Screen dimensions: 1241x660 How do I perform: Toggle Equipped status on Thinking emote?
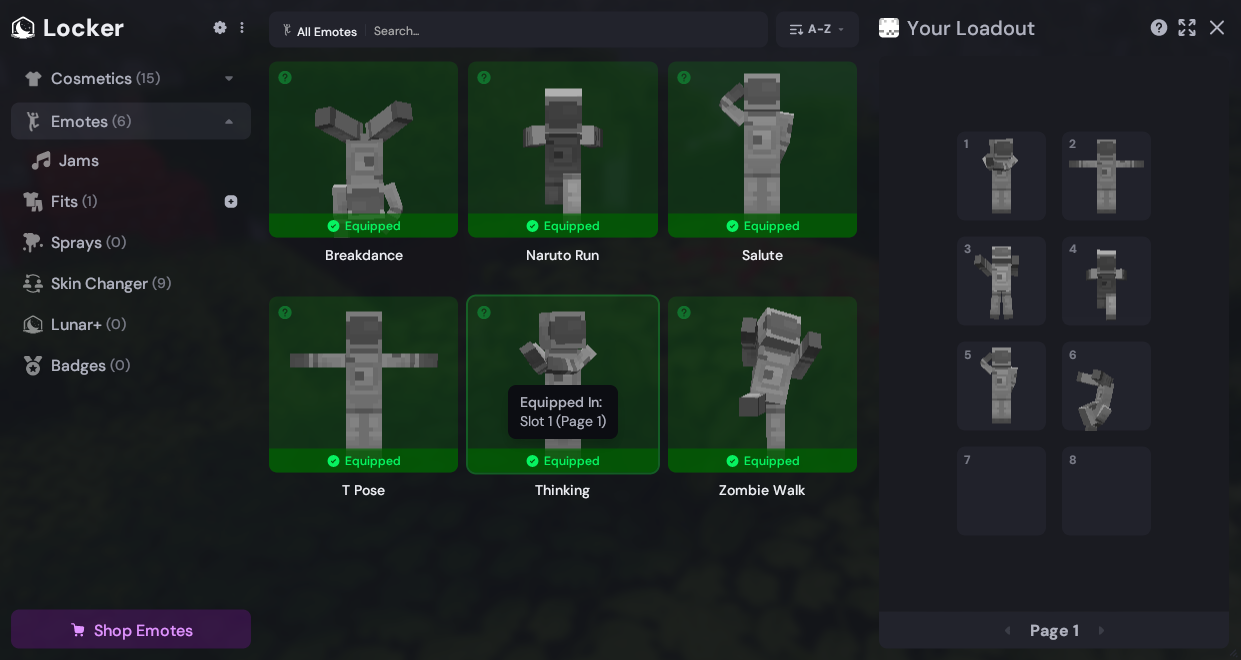(x=563, y=461)
